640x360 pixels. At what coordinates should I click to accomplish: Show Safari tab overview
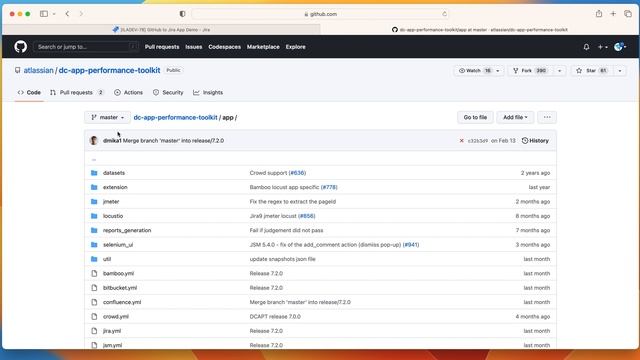click(x=628, y=14)
